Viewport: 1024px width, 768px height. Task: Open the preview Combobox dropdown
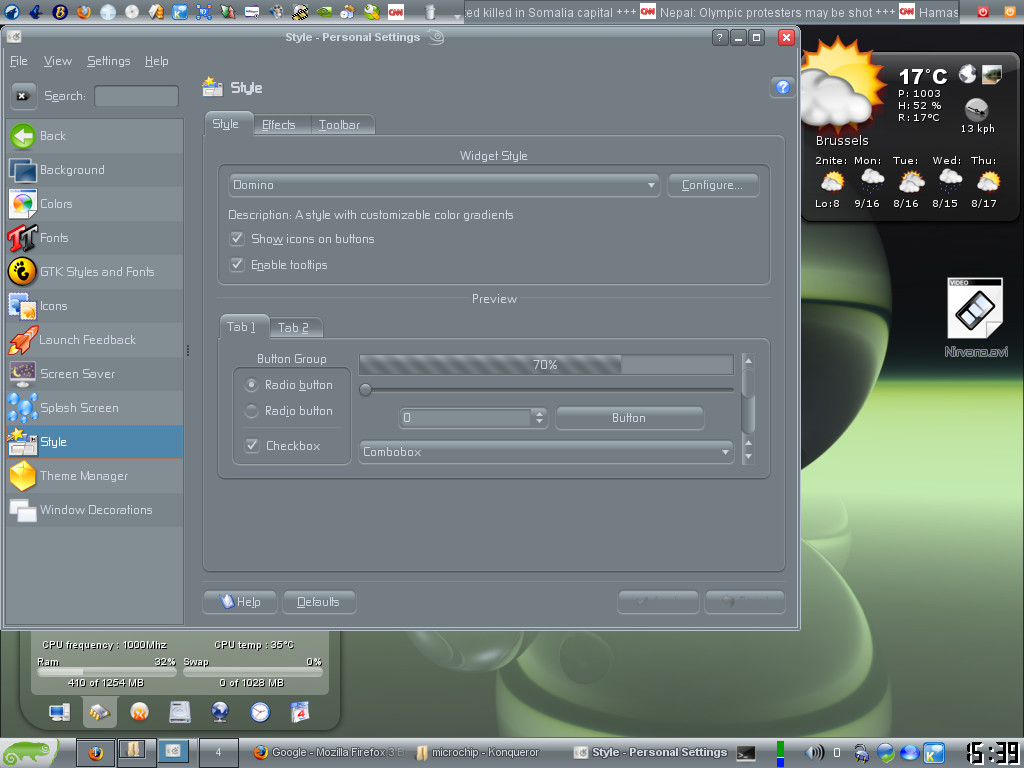click(546, 452)
